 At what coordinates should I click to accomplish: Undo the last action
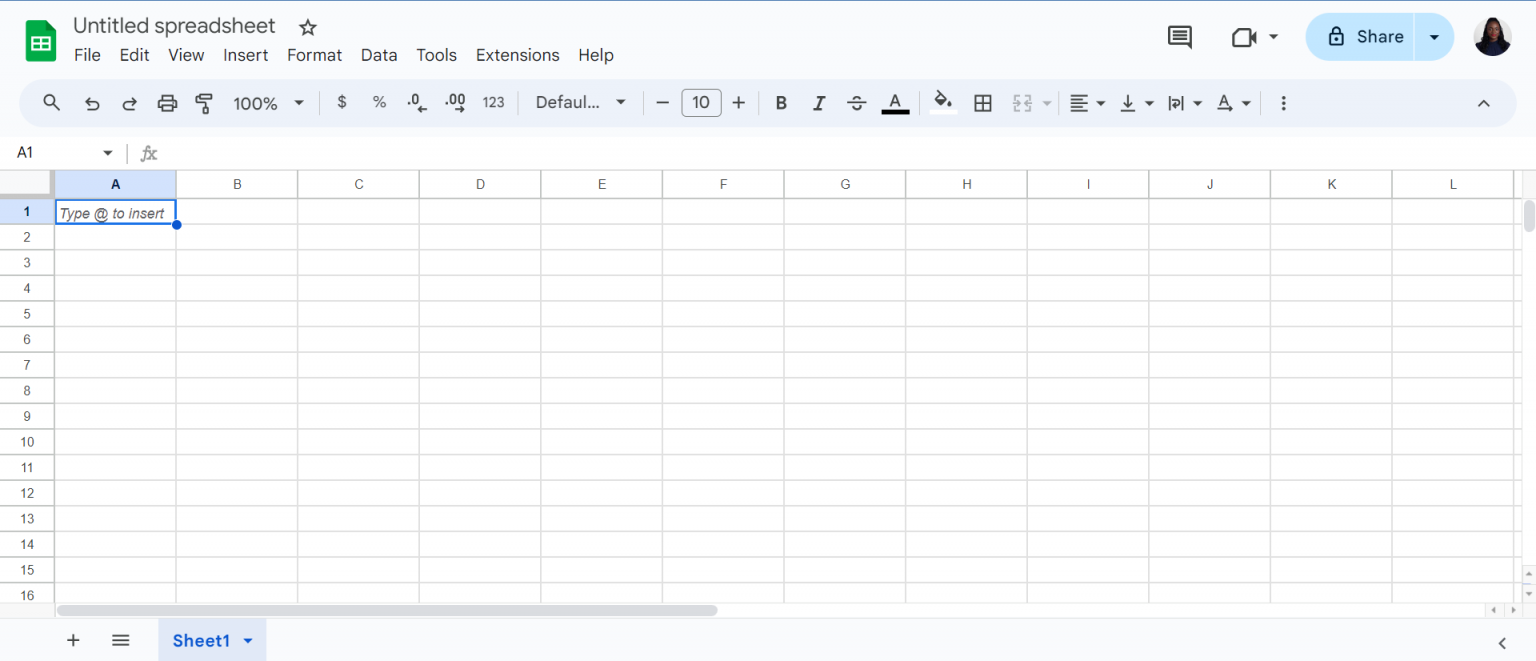click(91, 102)
